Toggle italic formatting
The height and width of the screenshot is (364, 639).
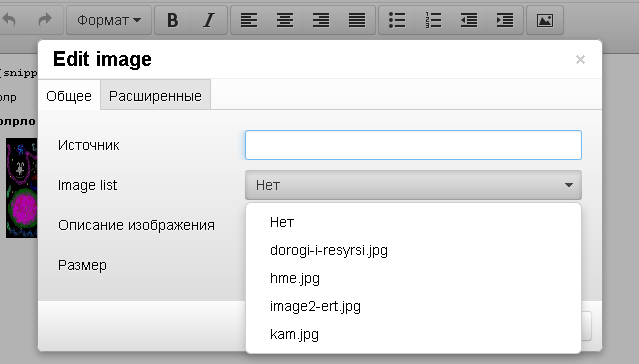pyautogui.click(x=209, y=20)
